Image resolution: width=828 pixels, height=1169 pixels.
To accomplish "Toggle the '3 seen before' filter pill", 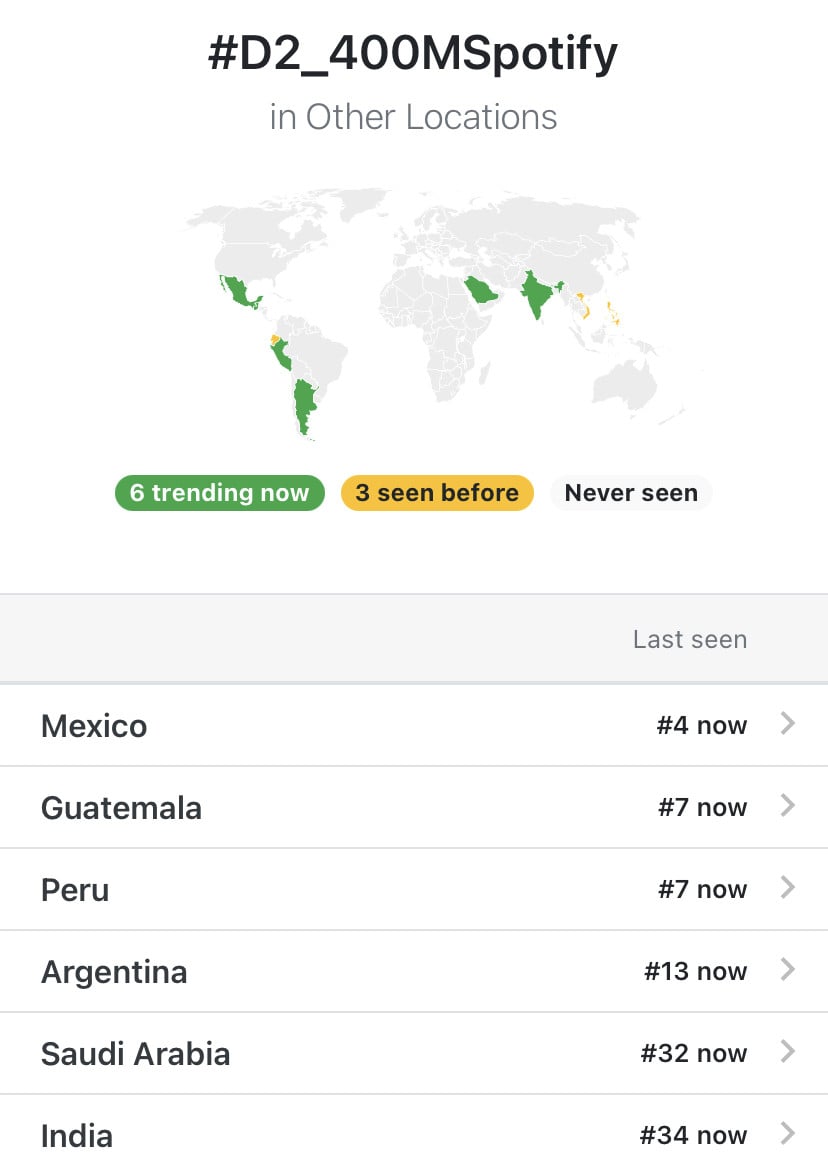I will pyautogui.click(x=437, y=493).
